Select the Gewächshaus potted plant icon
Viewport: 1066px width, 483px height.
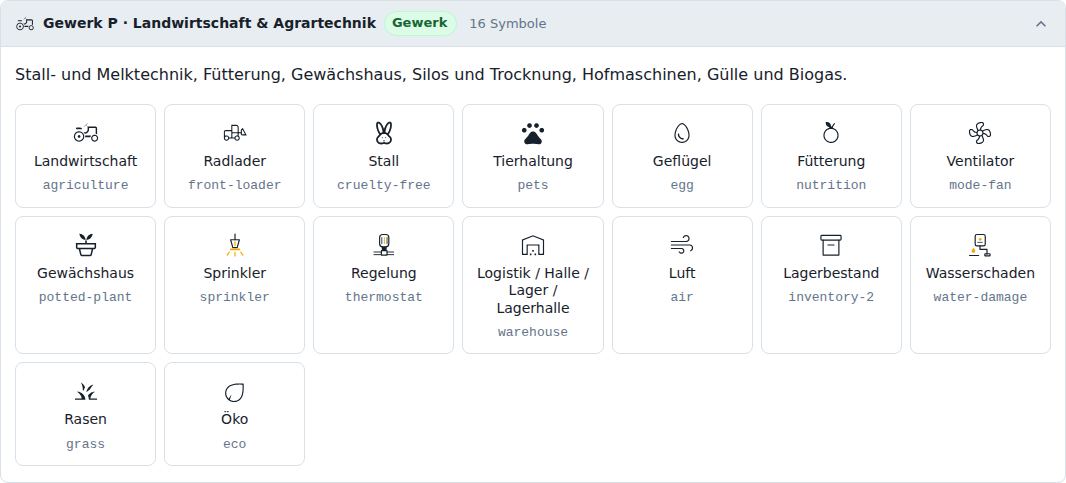pos(86,245)
